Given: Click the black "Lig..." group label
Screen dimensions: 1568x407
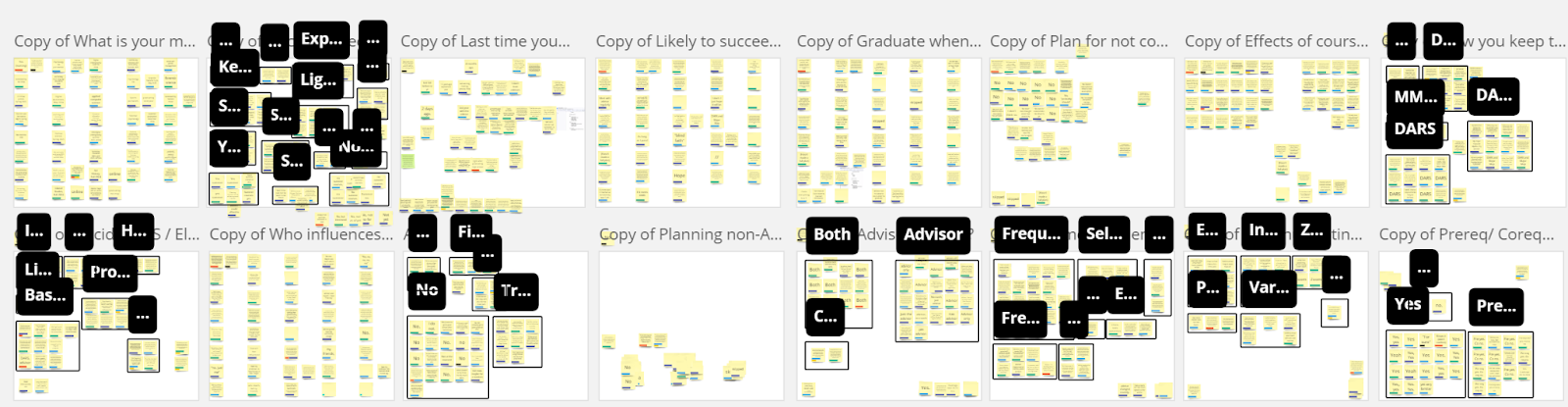Looking at the screenshot, I should coord(318,80).
